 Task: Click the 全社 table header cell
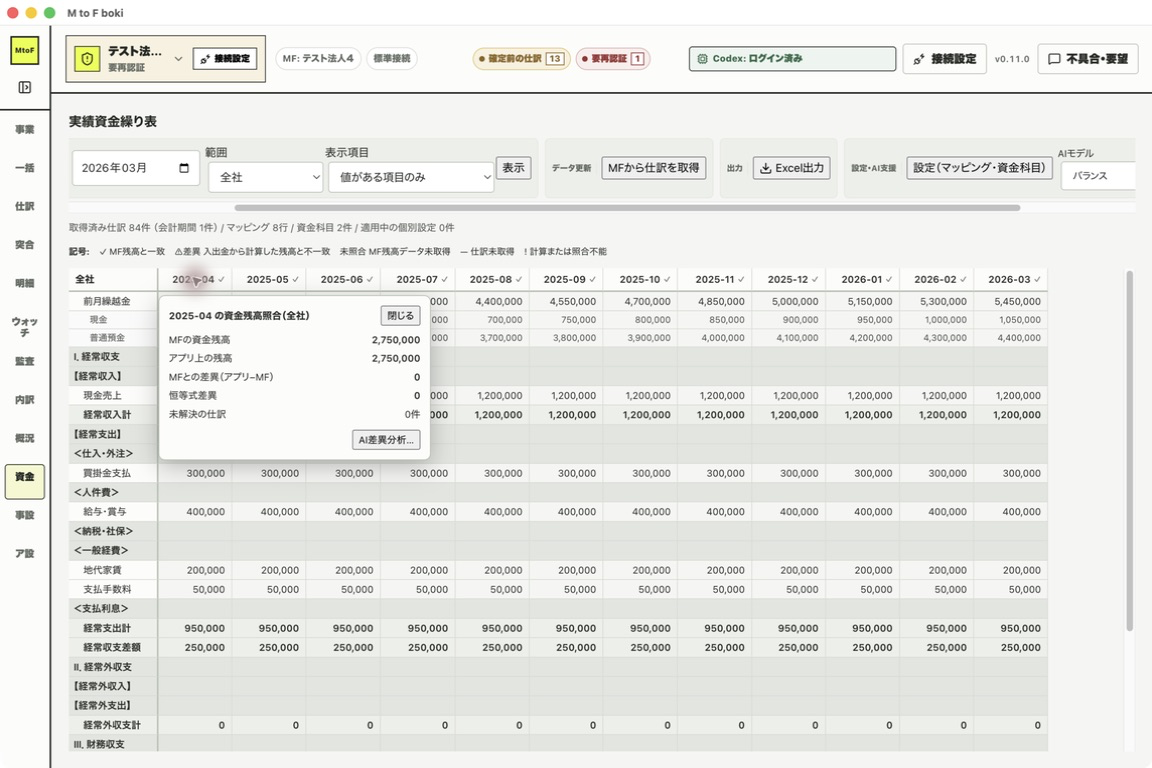[x=113, y=279]
